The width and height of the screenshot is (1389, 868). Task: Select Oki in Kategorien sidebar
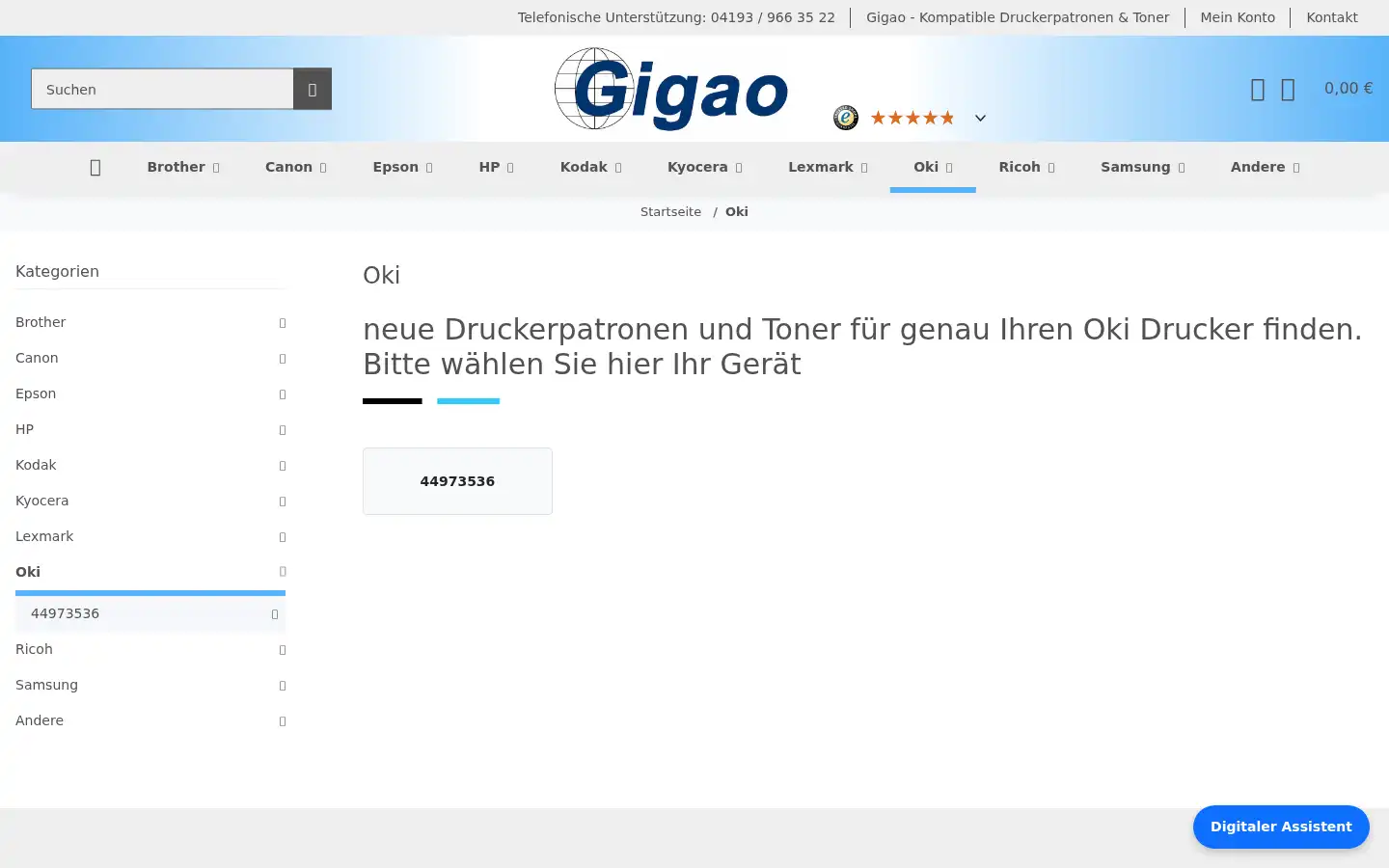pos(28,572)
